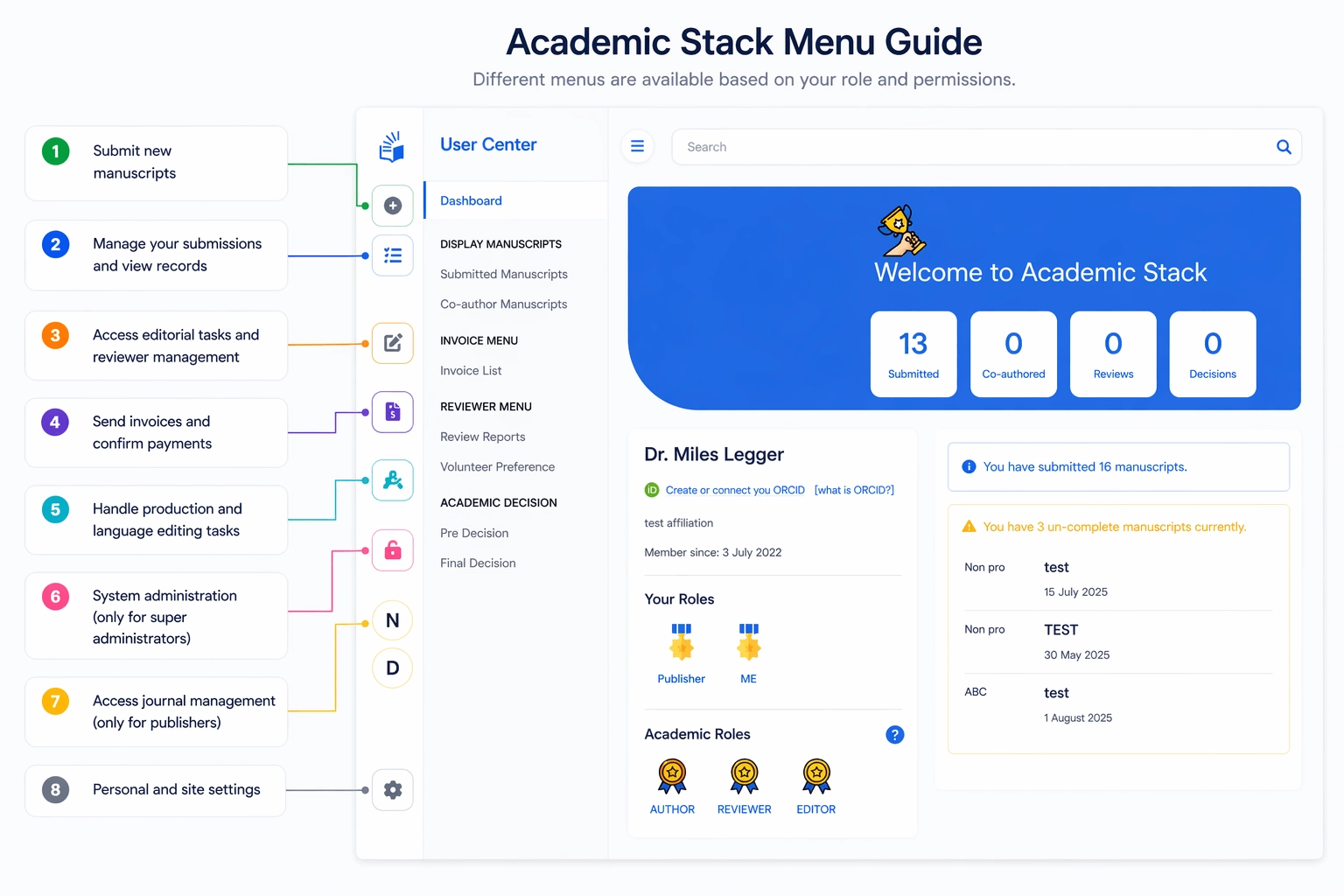The image size is (1344, 896).
Task: Click the ABC journal label
Action: pos(976,692)
